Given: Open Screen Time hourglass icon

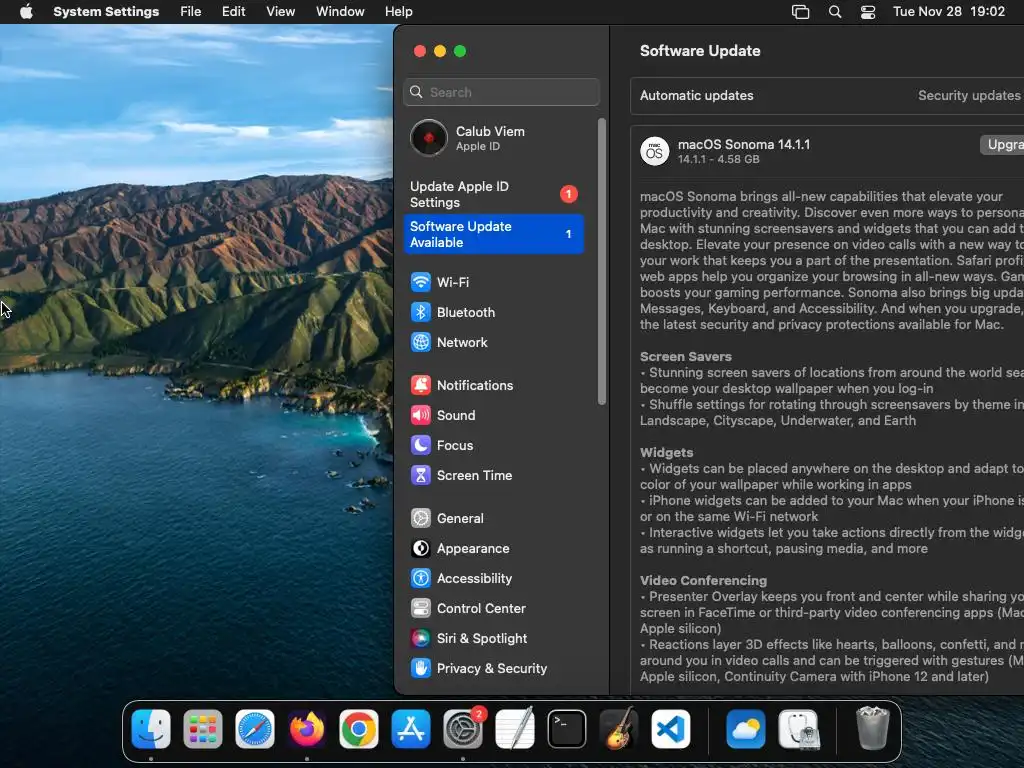Looking at the screenshot, I should [421, 475].
